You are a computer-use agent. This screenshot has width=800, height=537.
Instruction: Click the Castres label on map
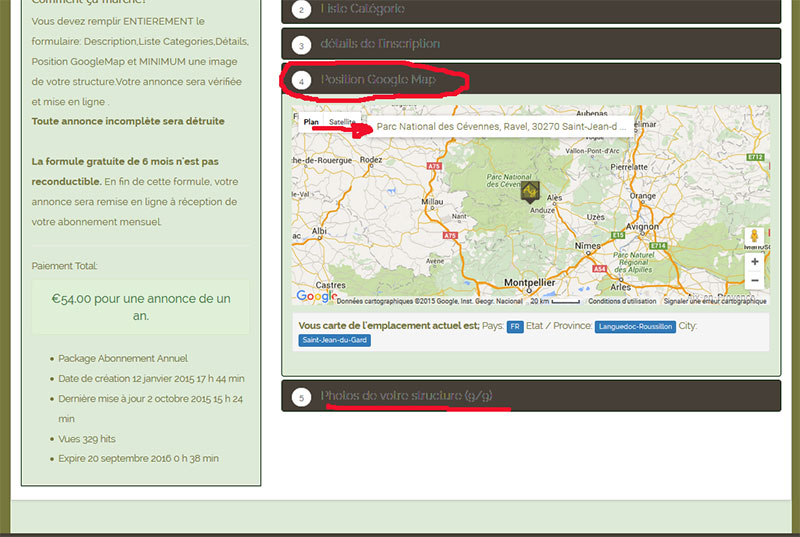[331, 285]
